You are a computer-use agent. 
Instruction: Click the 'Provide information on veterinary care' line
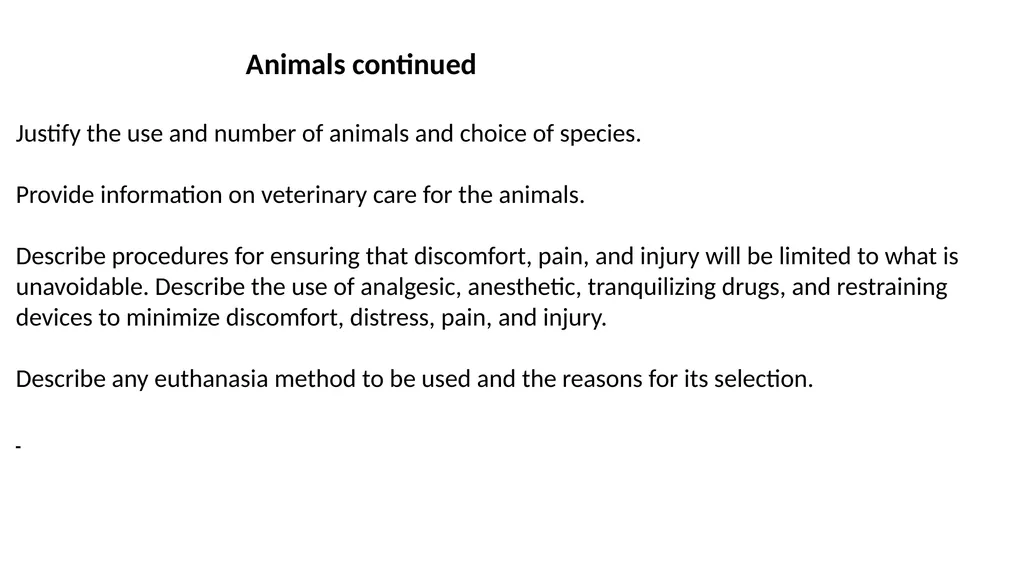pos(300,195)
